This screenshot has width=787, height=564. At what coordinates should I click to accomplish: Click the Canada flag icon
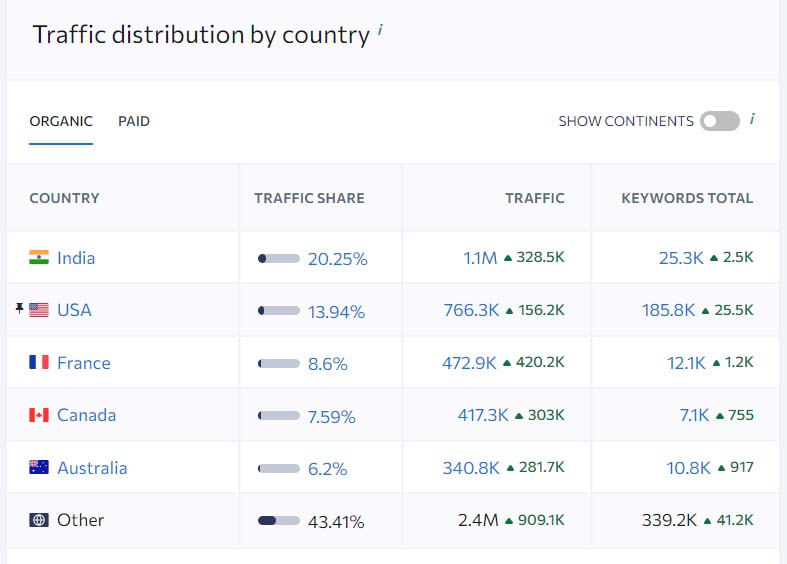coord(39,415)
